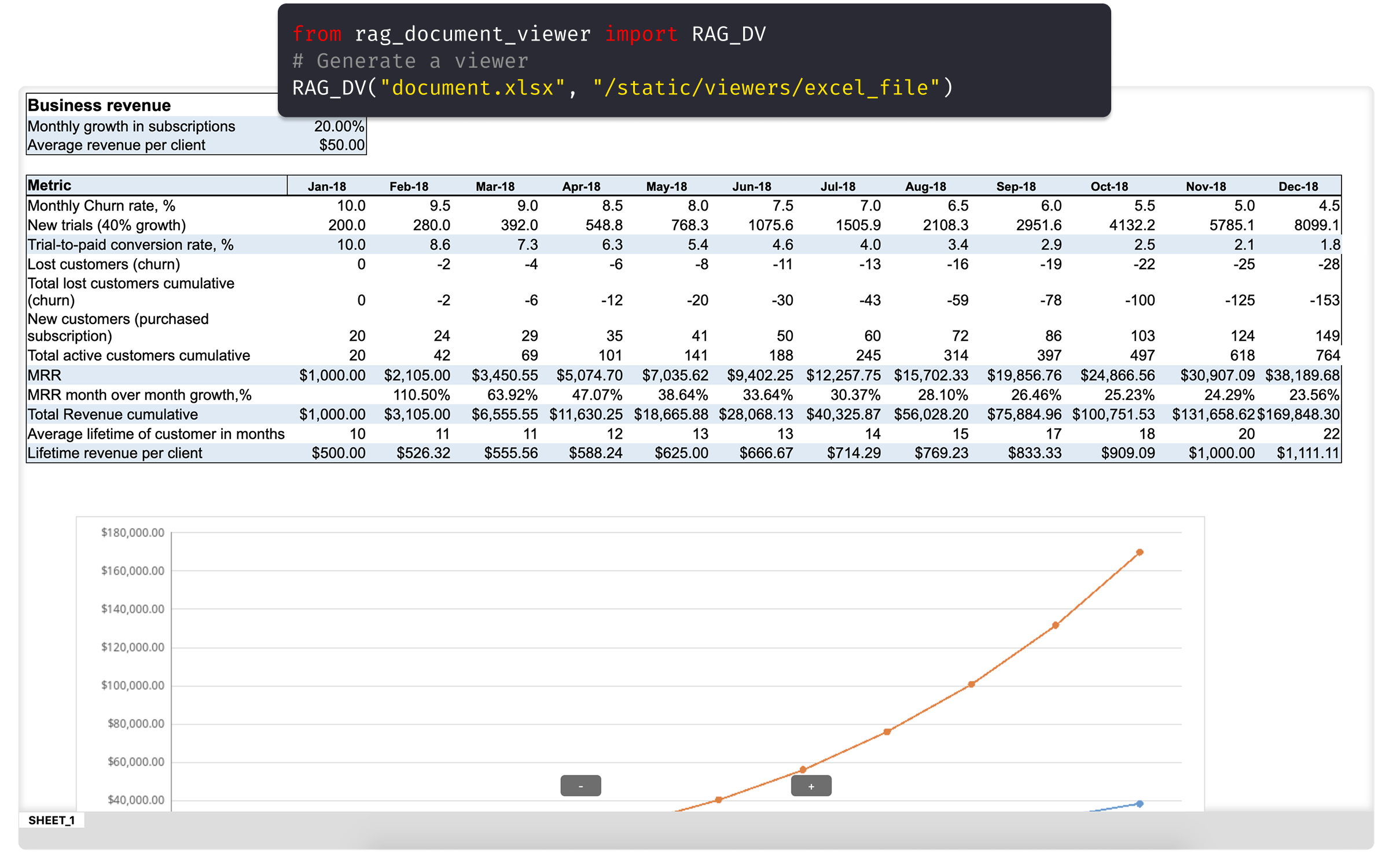The image size is (1389, 868).
Task: Click the $100,000.00 chart axis label
Action: pyautogui.click(x=133, y=685)
